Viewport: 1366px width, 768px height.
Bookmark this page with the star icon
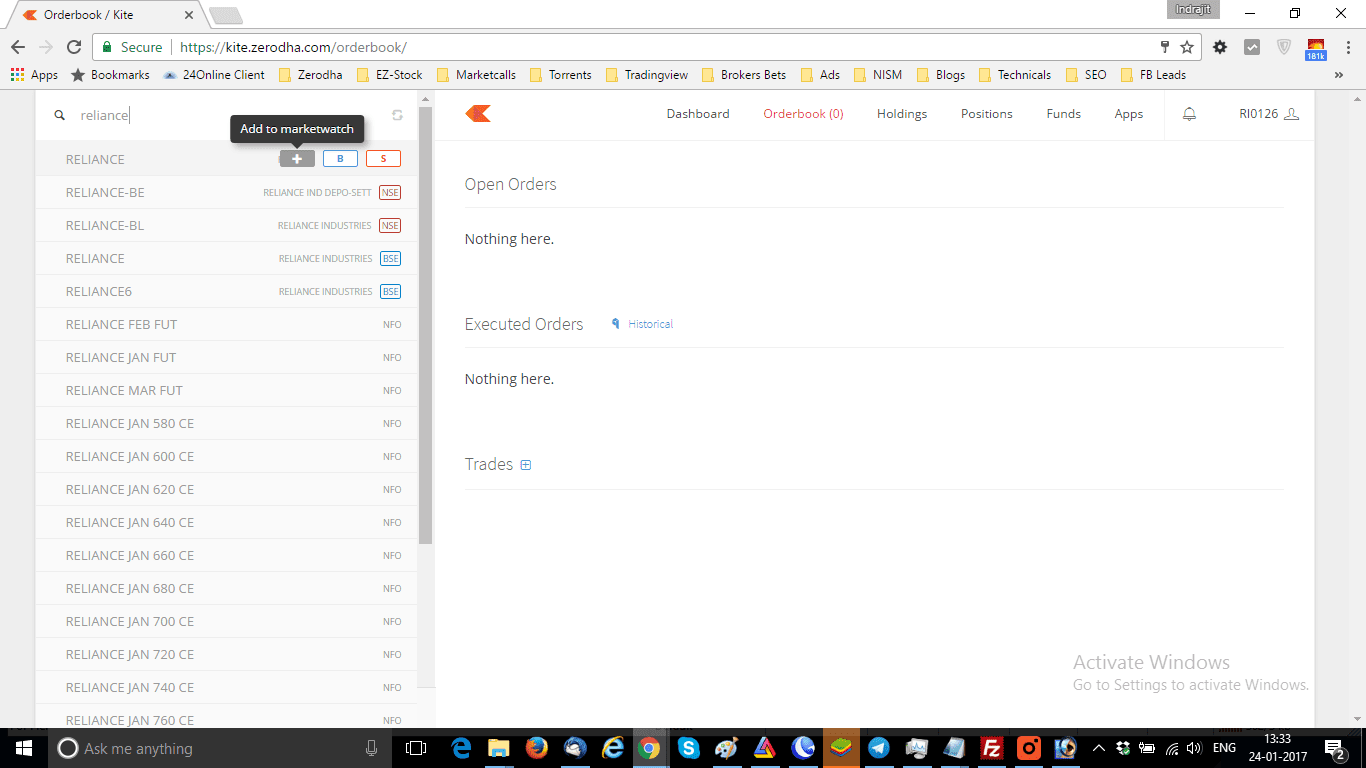point(1187,47)
